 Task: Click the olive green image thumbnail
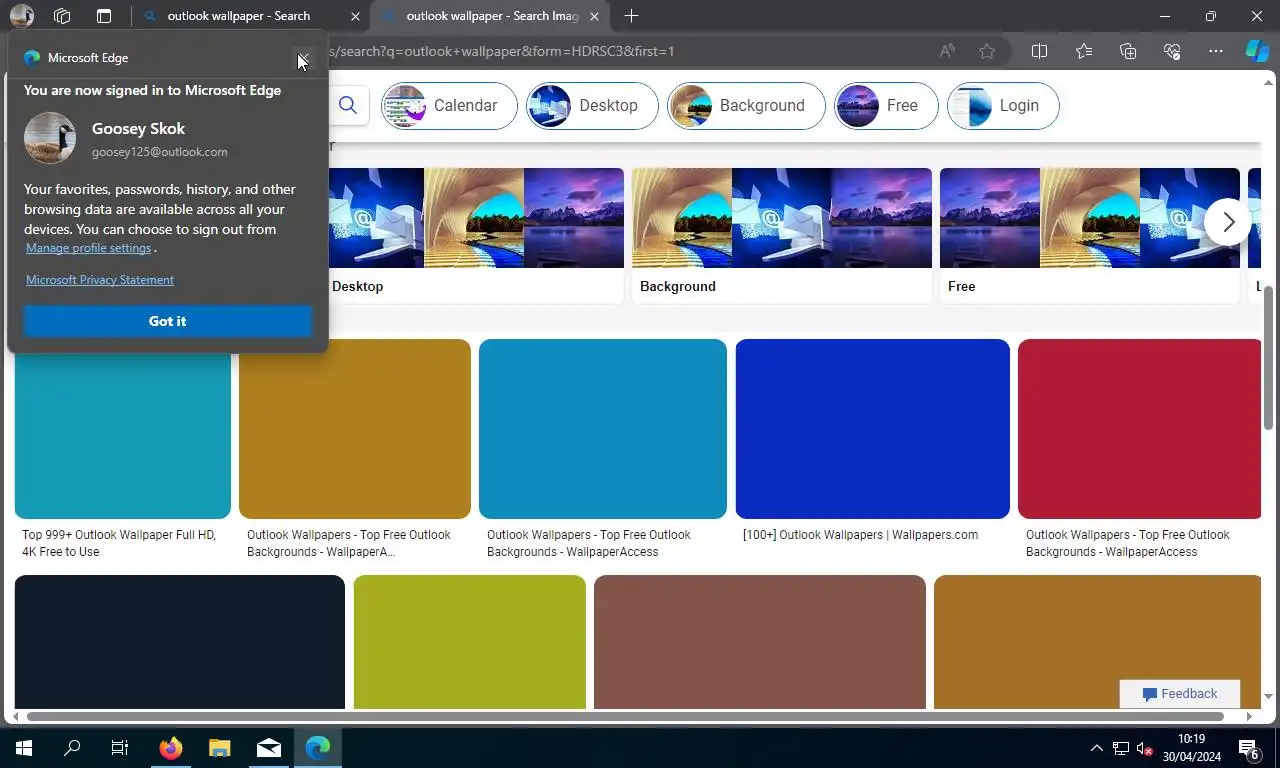470,641
